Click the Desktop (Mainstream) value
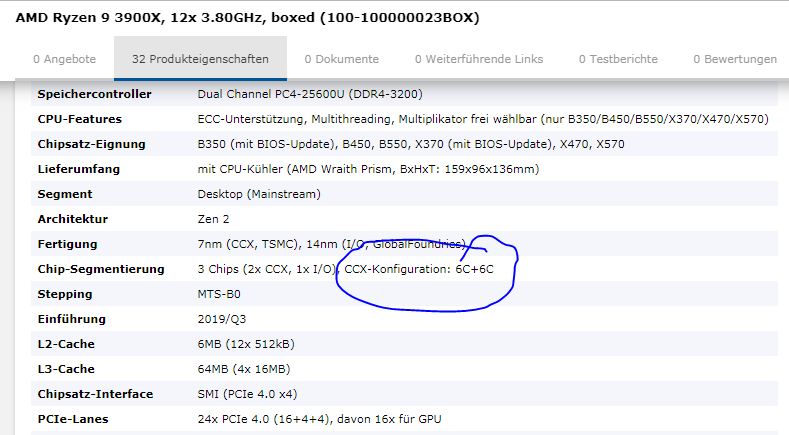The image size is (789, 435). [259, 194]
